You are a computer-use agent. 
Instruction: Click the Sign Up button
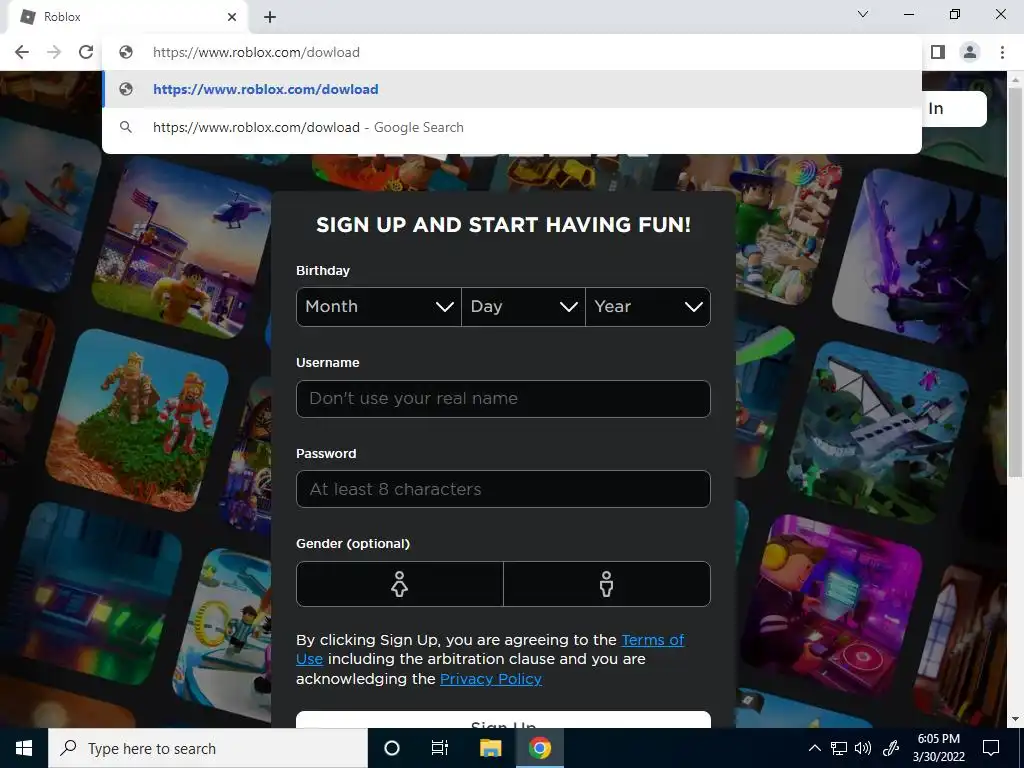(503, 720)
